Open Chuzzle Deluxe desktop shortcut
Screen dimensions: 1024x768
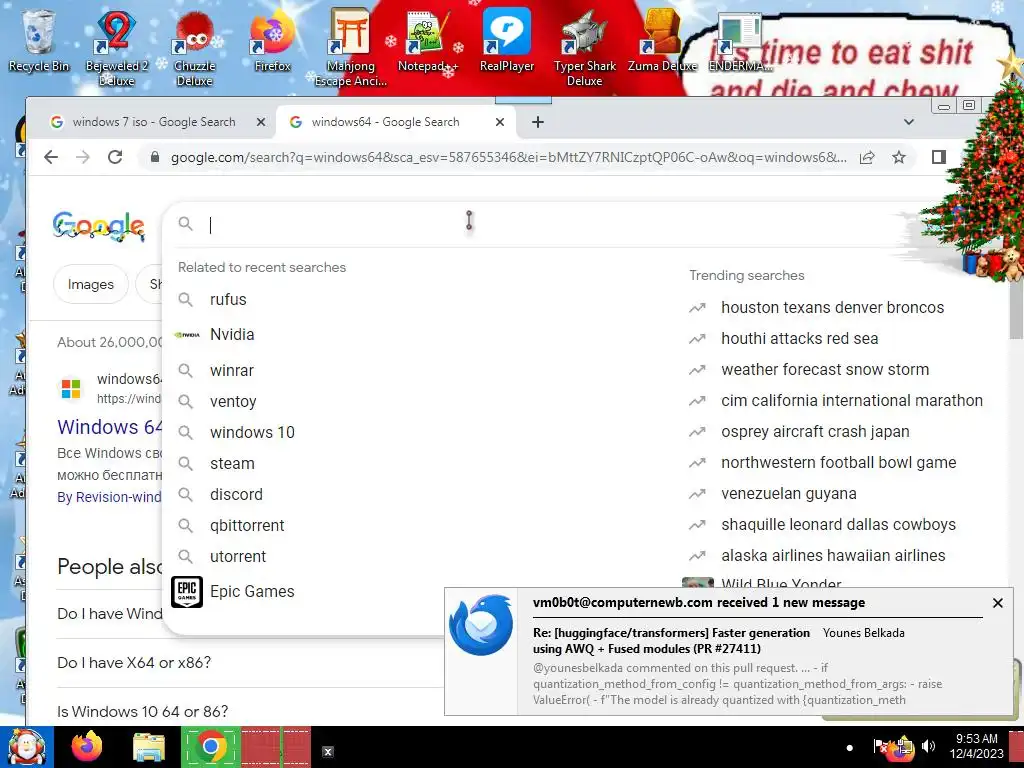coord(194,47)
